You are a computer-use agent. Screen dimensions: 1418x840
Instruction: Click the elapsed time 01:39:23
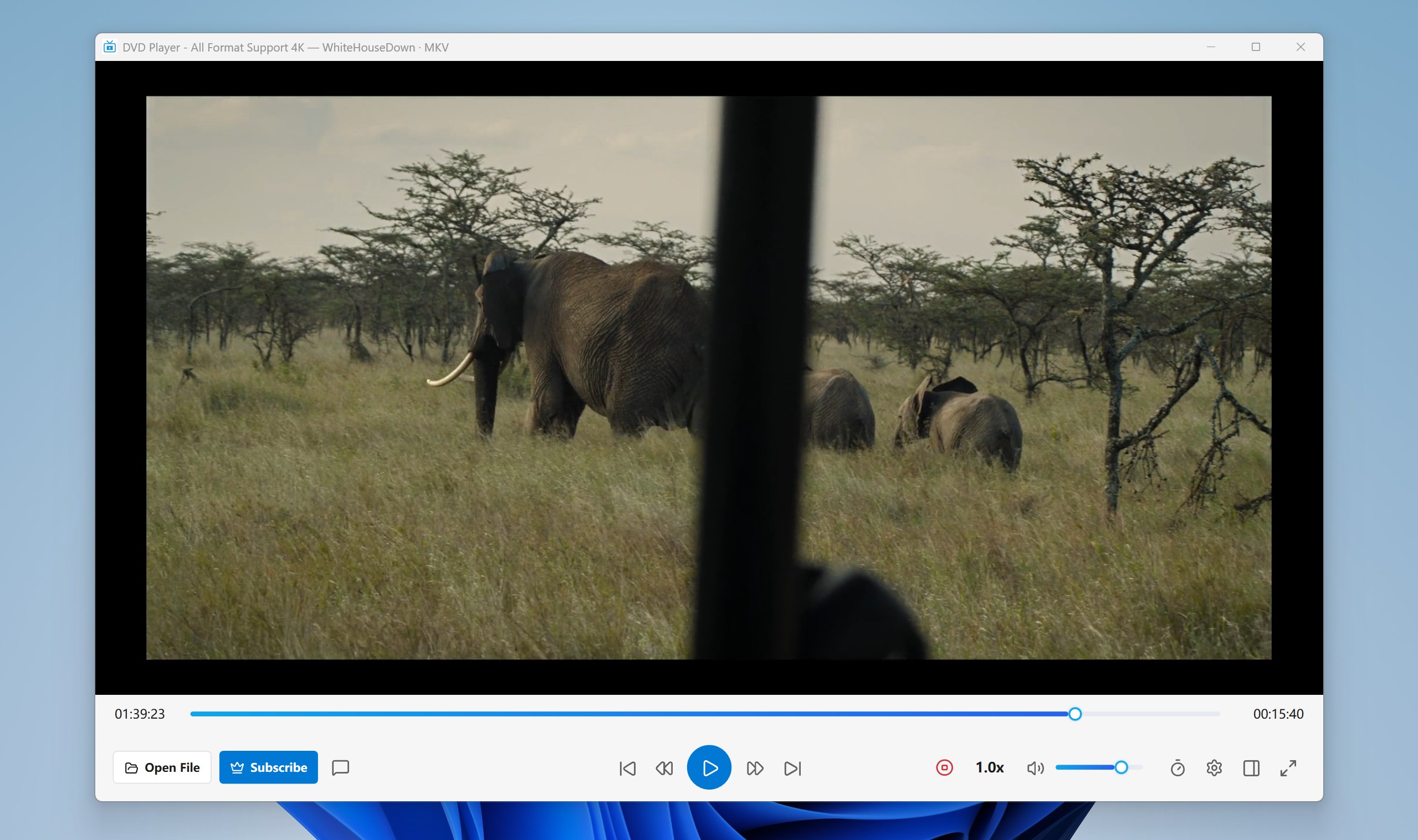140,714
